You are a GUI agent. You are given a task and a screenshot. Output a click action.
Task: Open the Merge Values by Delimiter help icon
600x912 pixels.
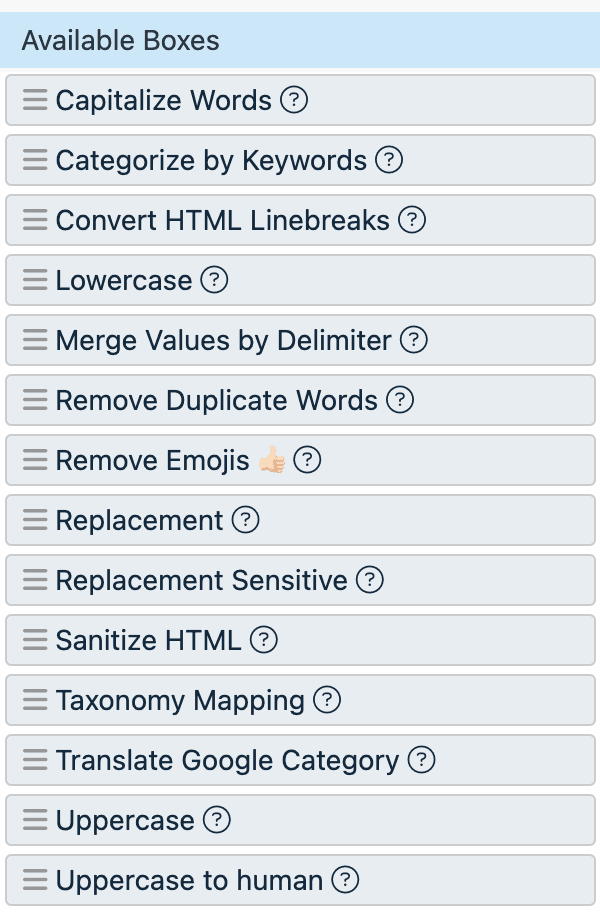pos(414,340)
